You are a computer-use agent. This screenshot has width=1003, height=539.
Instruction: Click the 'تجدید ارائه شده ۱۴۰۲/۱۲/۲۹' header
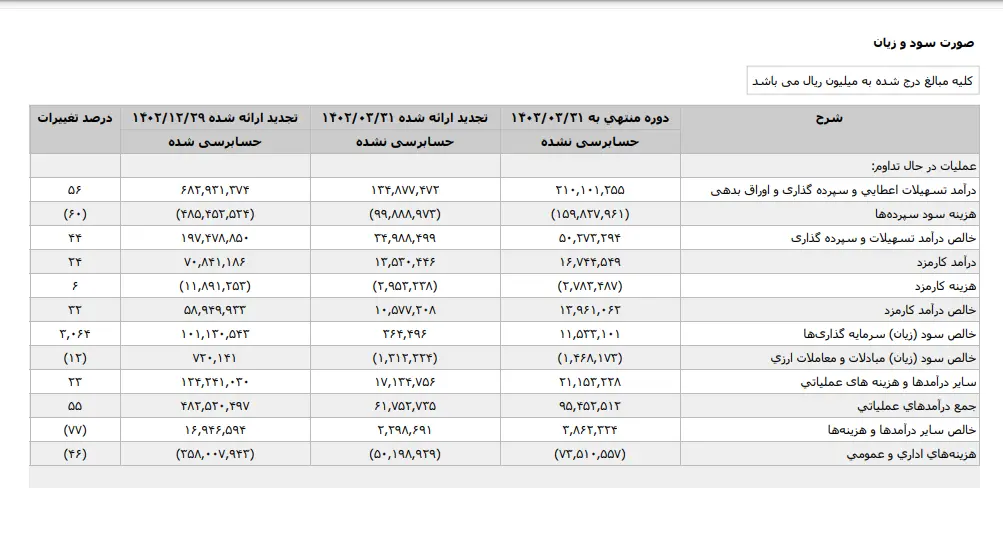tap(215, 118)
